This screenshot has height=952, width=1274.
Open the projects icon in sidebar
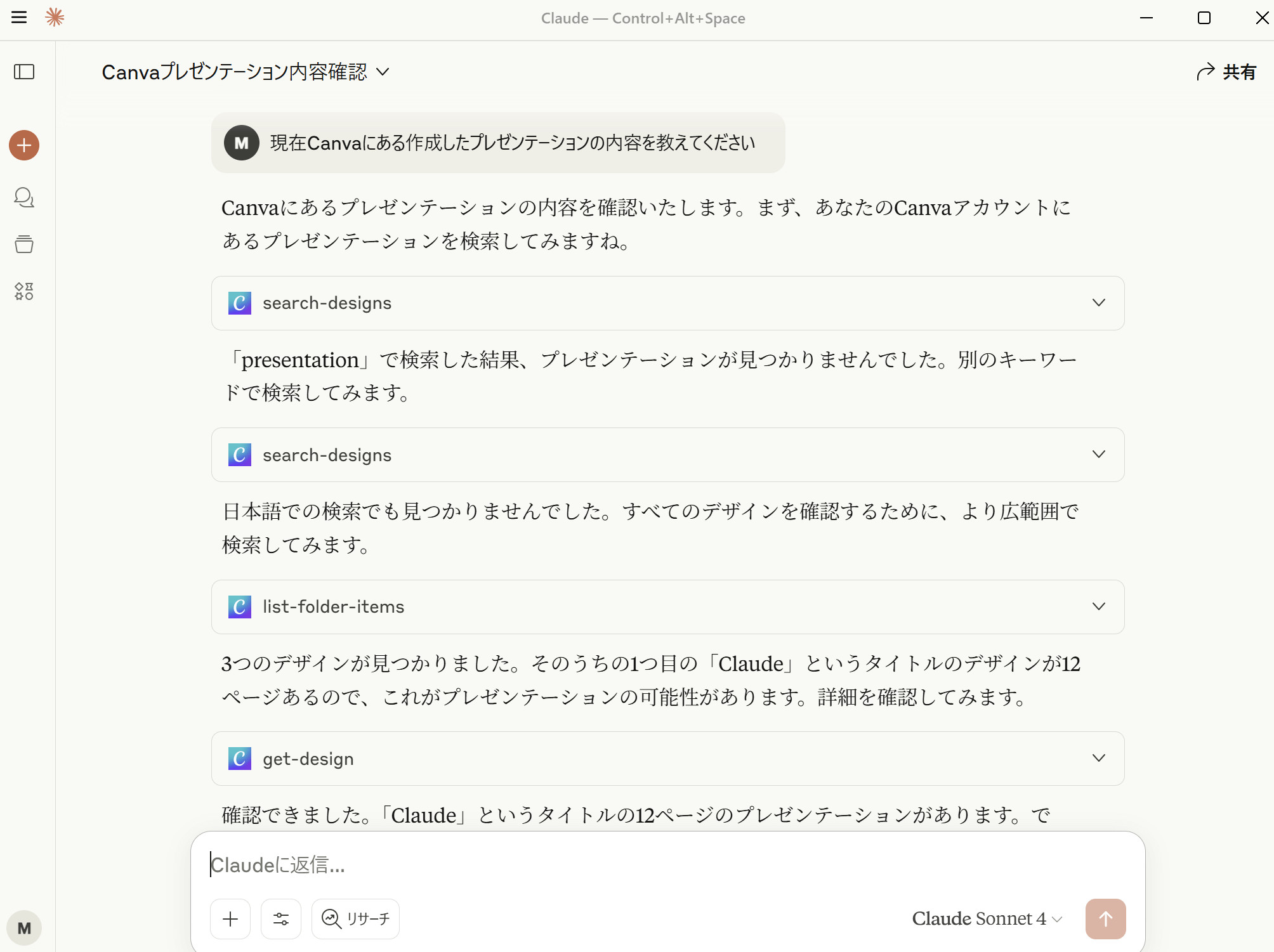pos(24,244)
